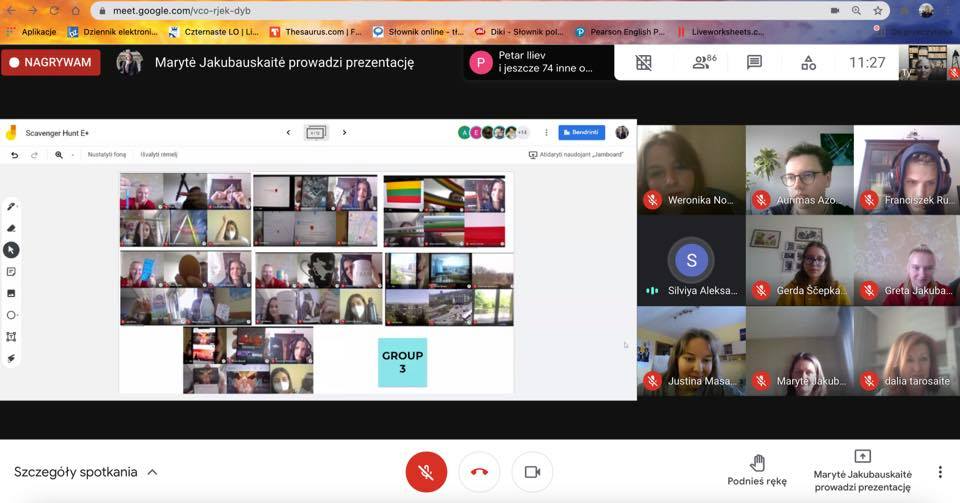Open the meeting chat panel
The image size is (960, 503).
[x=754, y=63]
